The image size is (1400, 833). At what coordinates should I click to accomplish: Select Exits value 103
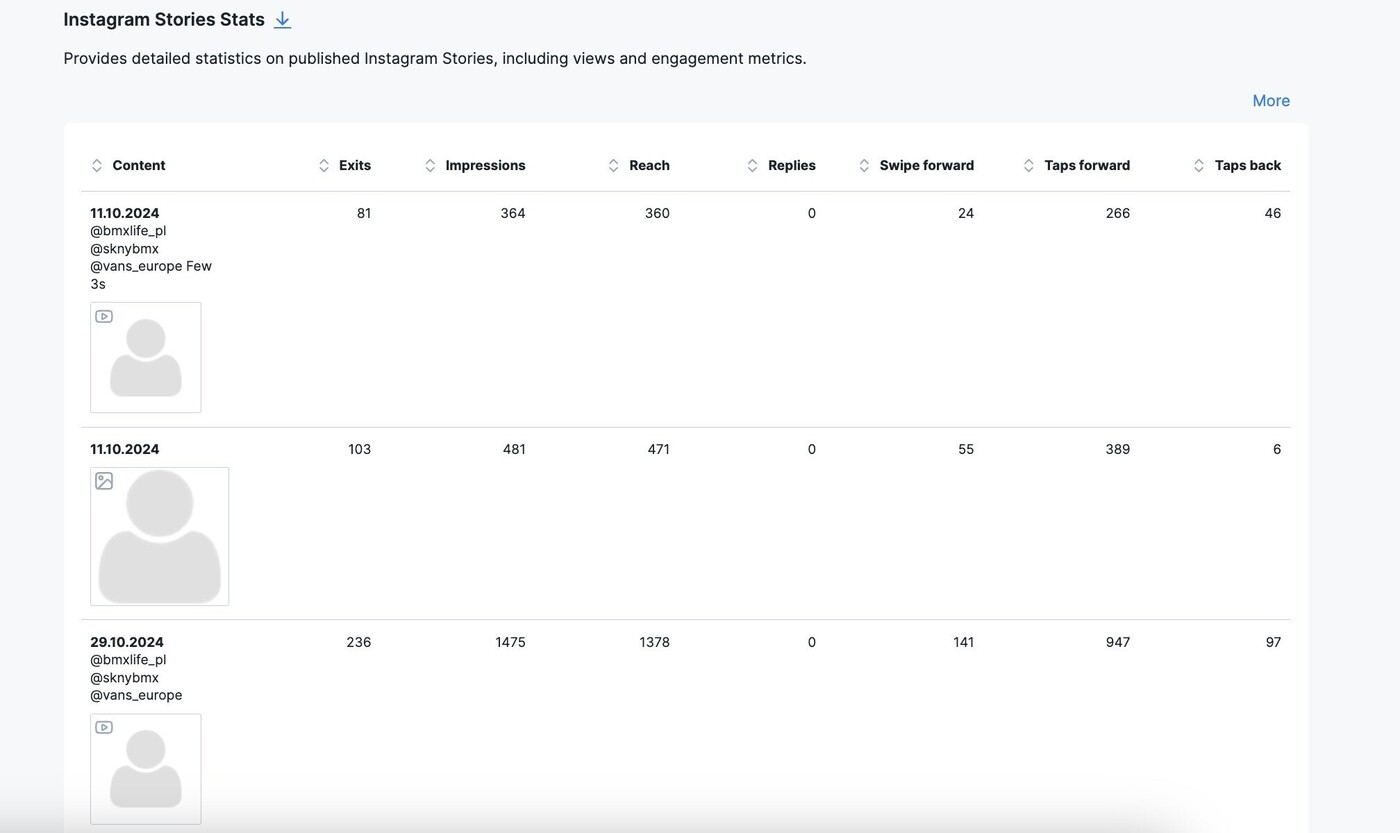(359, 450)
